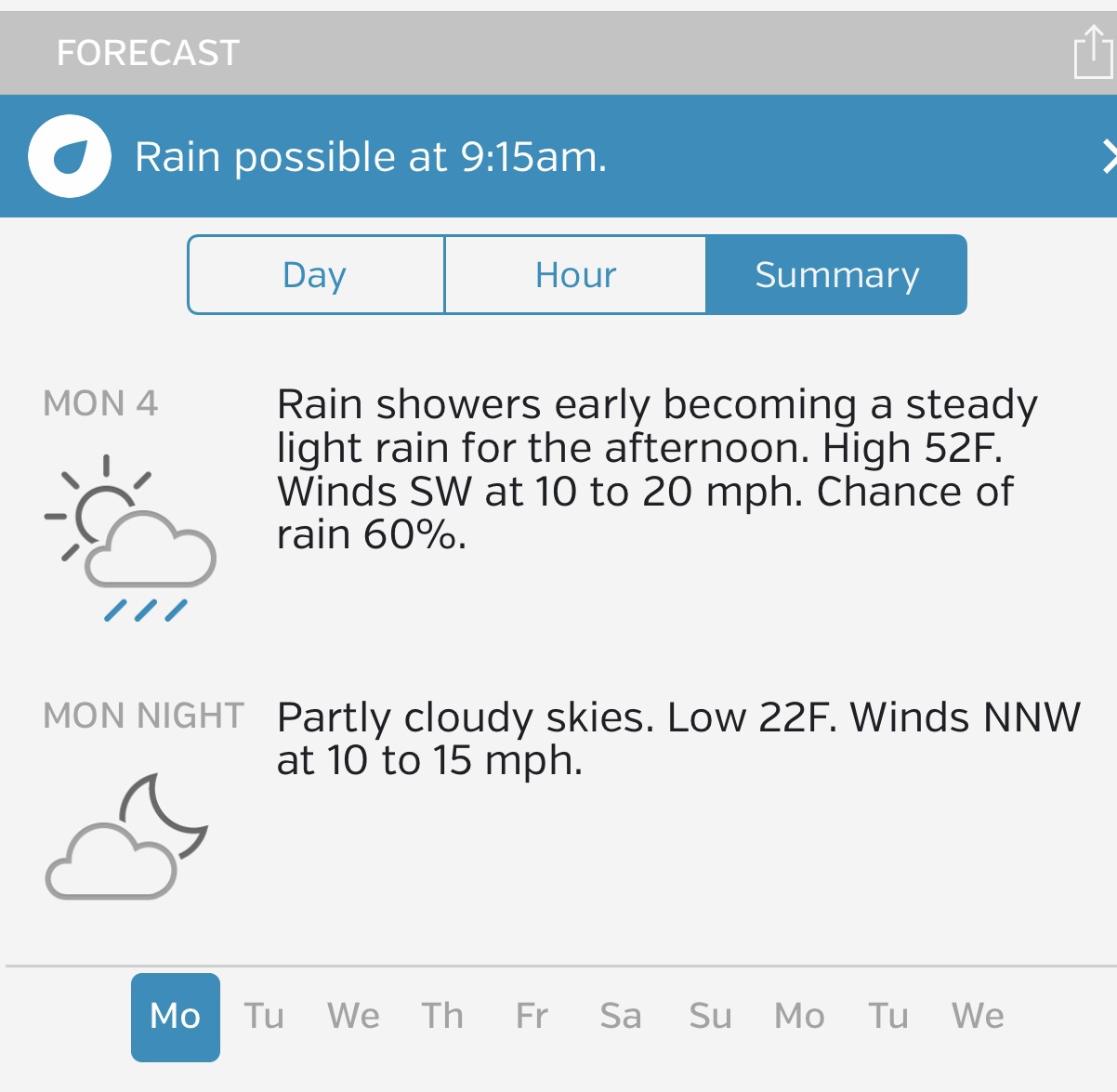This screenshot has height=1092, width=1117.
Task: Switch to the Day view
Action: [x=316, y=275]
